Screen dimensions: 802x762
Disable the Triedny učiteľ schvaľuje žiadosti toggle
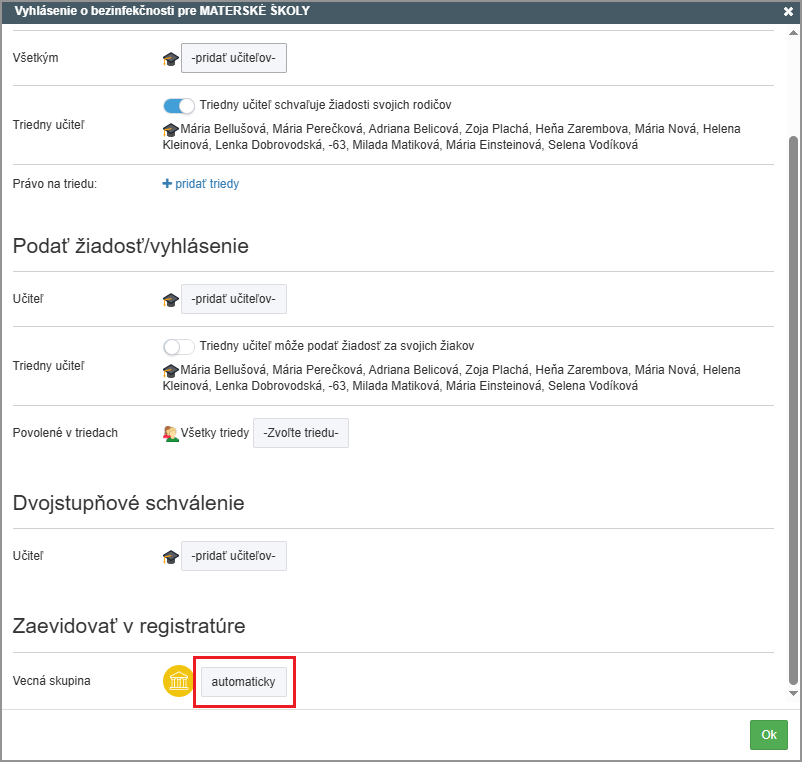pyautogui.click(x=179, y=105)
